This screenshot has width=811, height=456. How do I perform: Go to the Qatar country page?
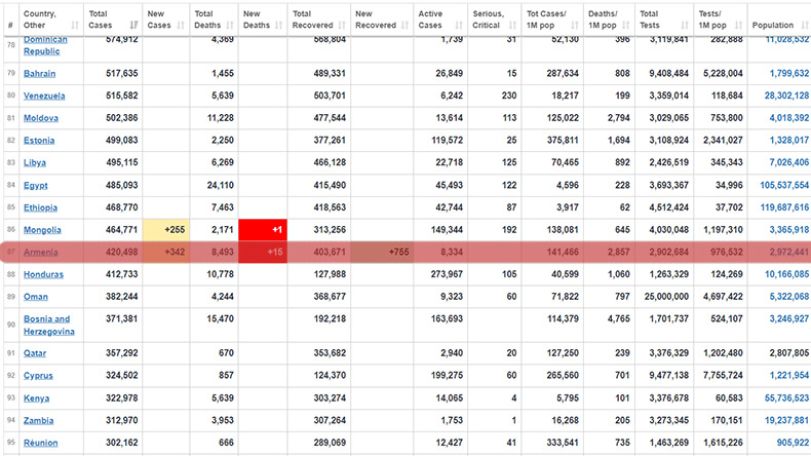(x=35, y=353)
